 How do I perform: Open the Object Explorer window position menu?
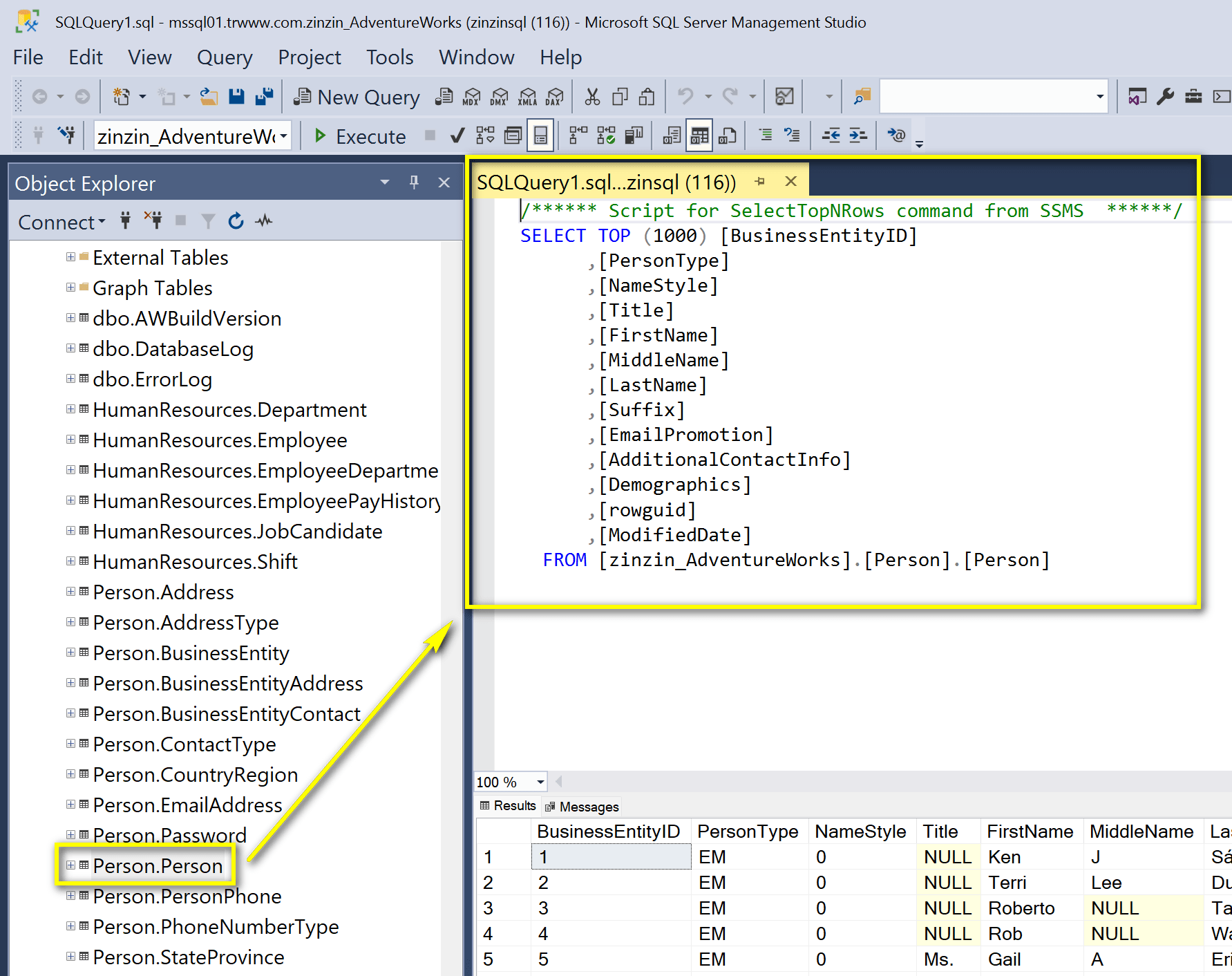(x=385, y=182)
